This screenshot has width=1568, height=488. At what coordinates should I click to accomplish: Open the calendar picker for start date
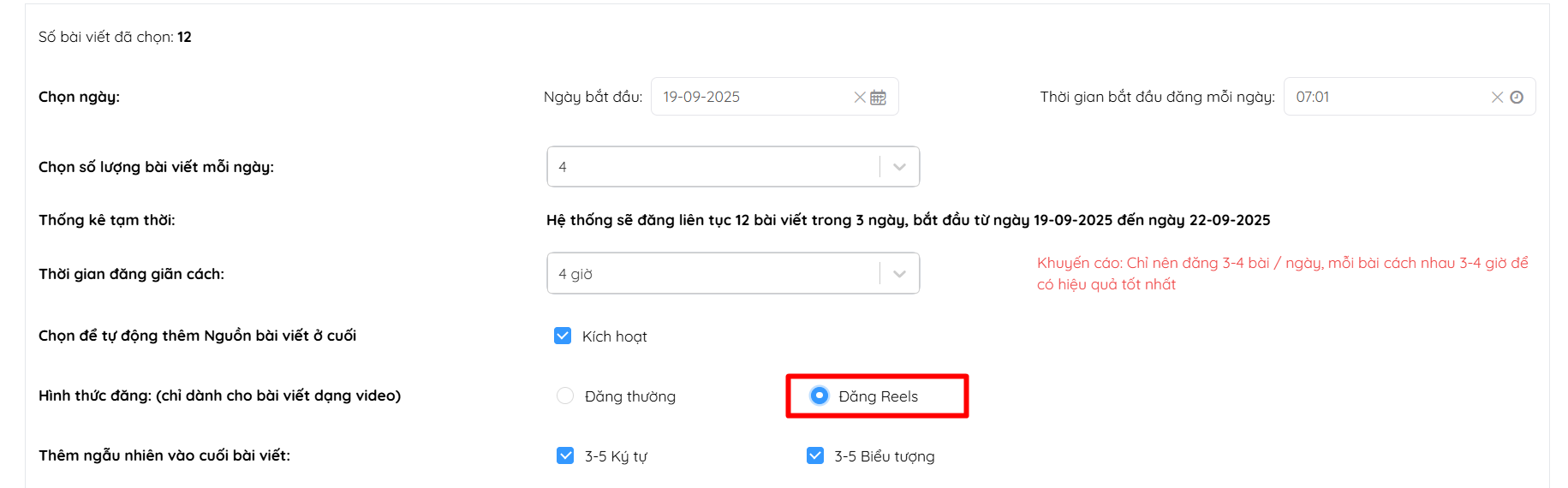[878, 98]
